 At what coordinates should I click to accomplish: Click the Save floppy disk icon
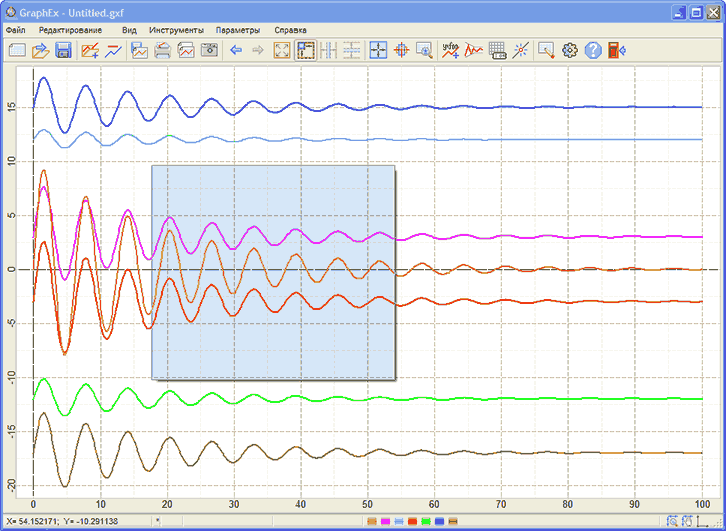[63, 51]
